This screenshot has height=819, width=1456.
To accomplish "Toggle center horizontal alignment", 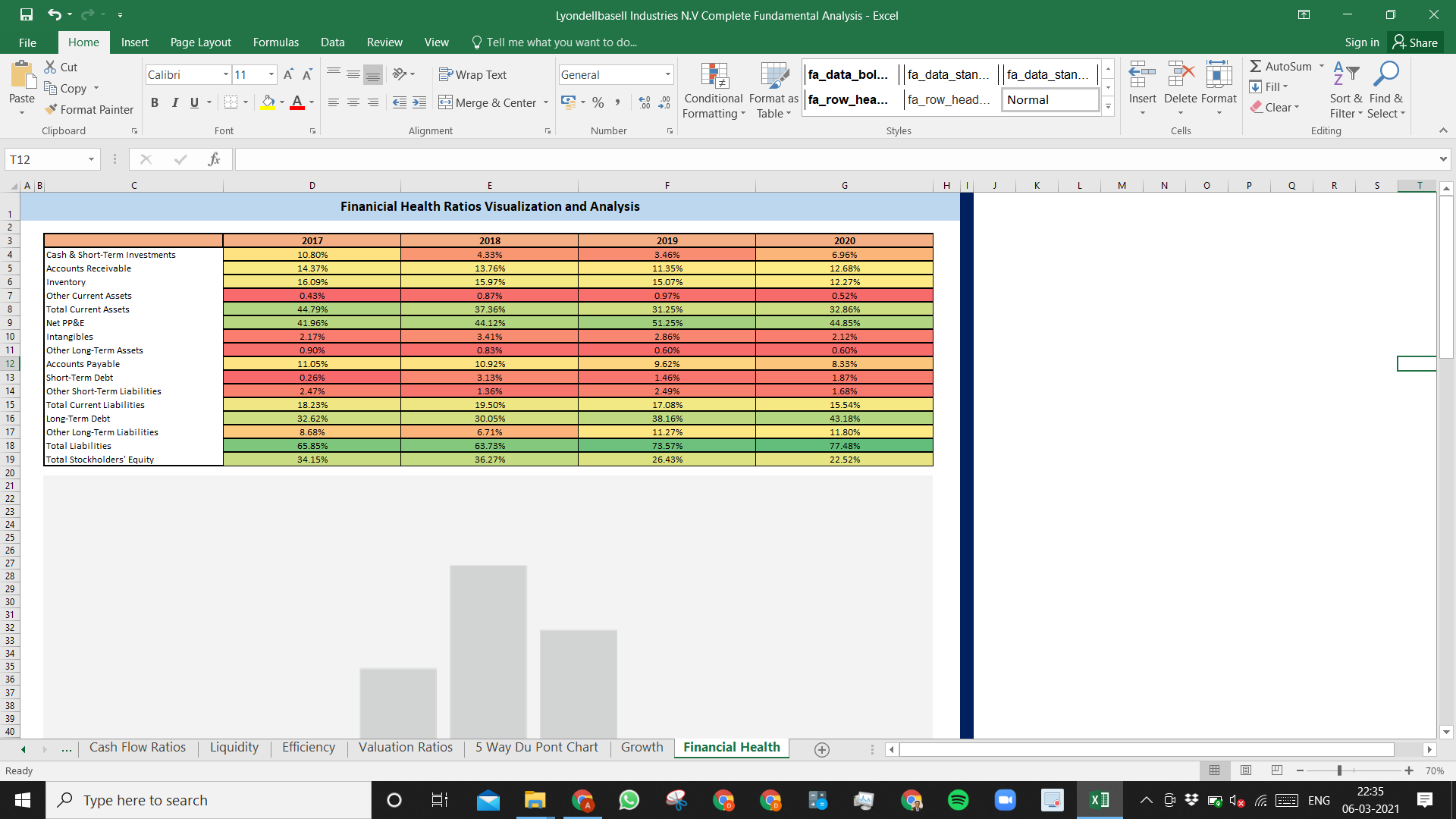I will [x=353, y=102].
